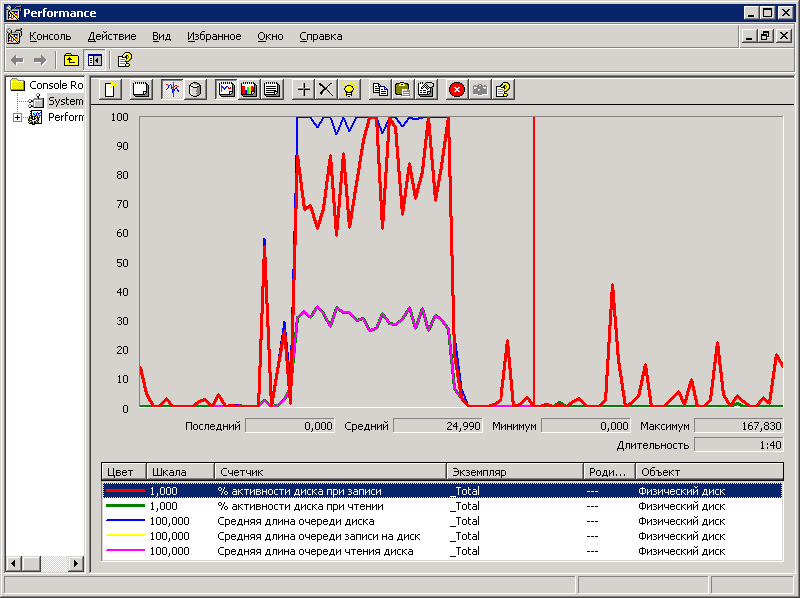This screenshot has width=800, height=598.
Task: Click the Add counter plus icon
Action: tap(304, 89)
